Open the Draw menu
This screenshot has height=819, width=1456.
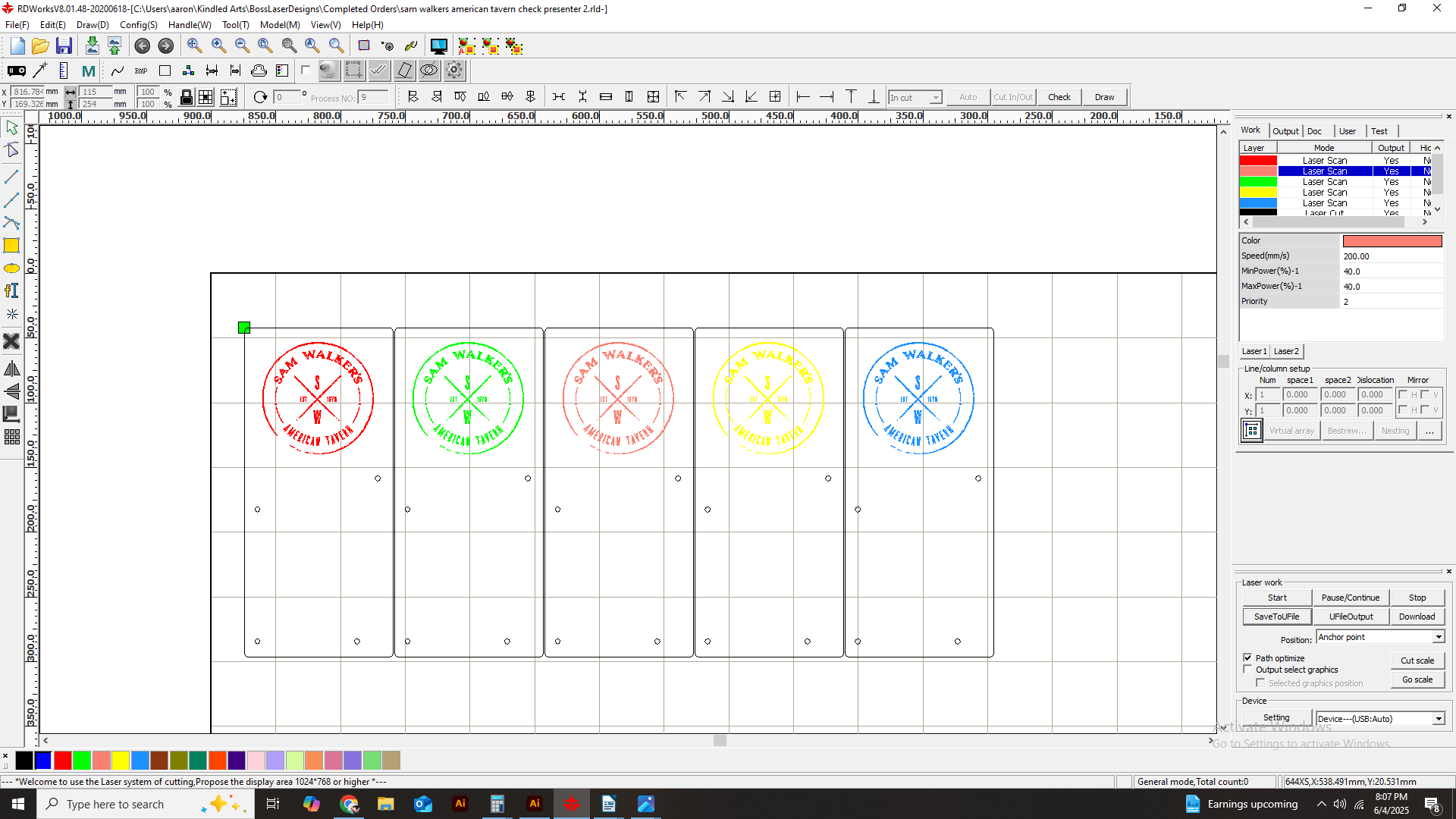coord(93,25)
